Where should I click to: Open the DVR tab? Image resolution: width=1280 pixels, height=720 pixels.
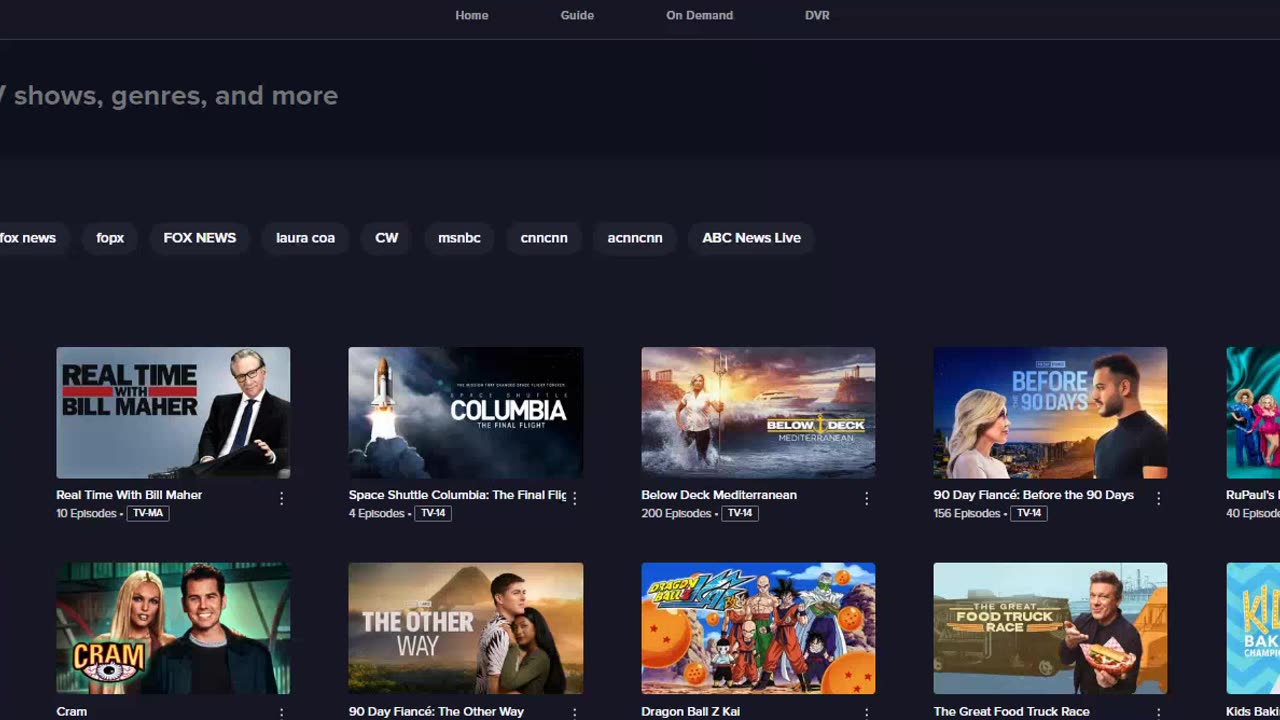(x=817, y=15)
